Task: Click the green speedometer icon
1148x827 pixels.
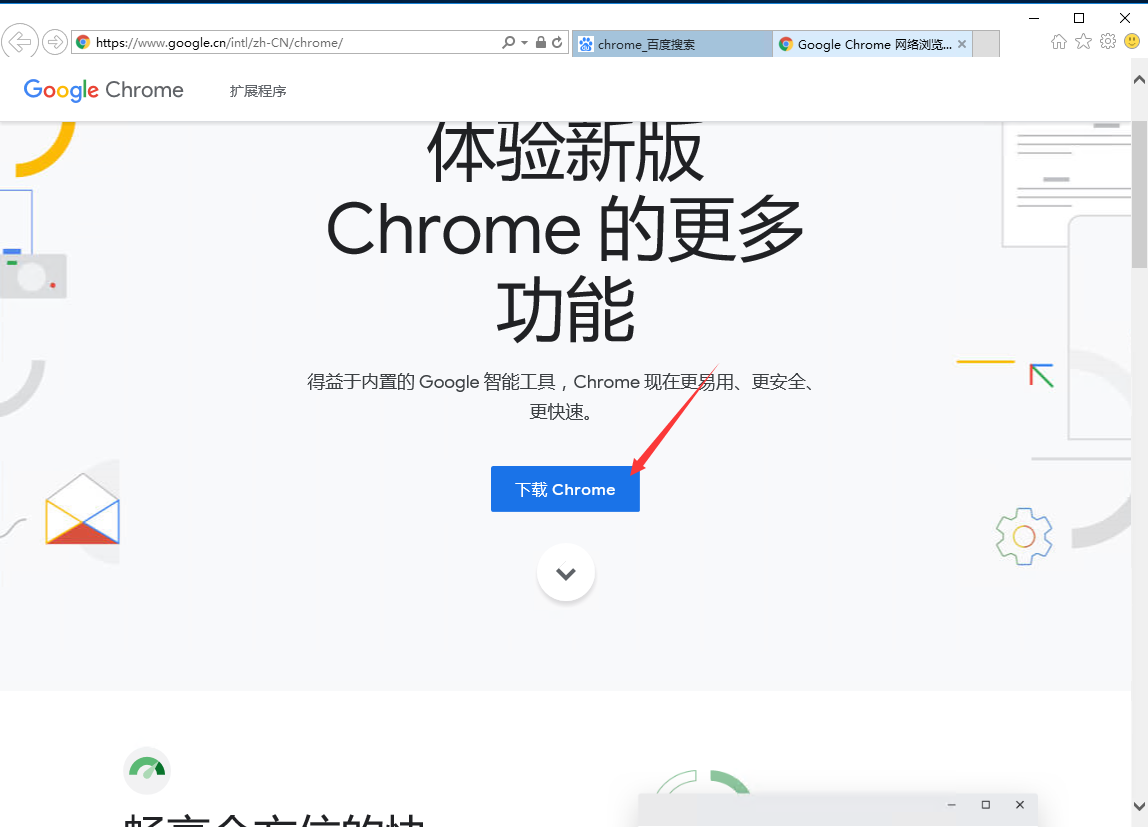Action: (x=147, y=770)
